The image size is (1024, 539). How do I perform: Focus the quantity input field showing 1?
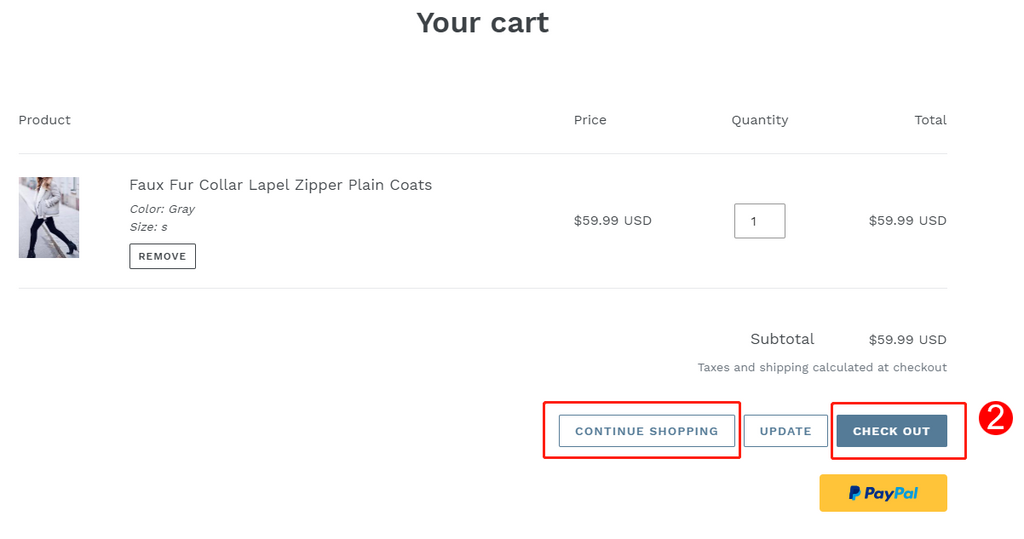[760, 221]
